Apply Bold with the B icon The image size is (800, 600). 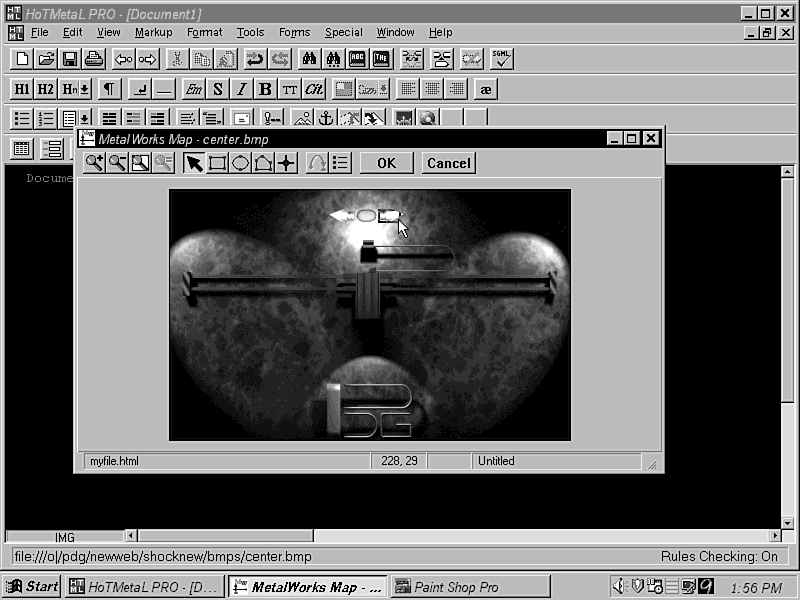click(265, 89)
